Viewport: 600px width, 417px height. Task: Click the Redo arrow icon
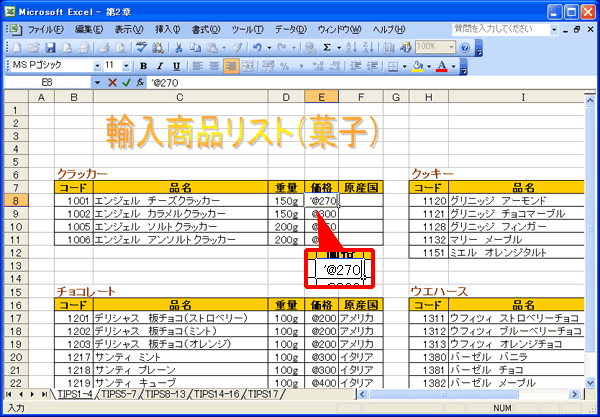click(282, 47)
